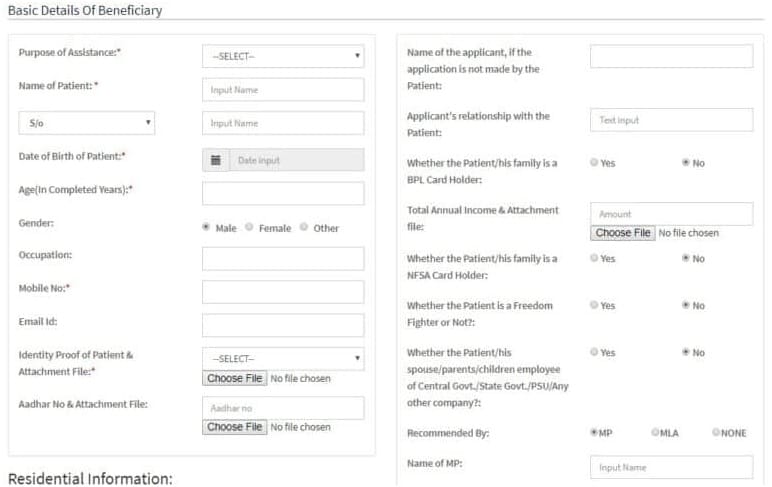The width and height of the screenshot is (772, 487).
Task: Select MLA under Recommended By
Action: (655, 433)
